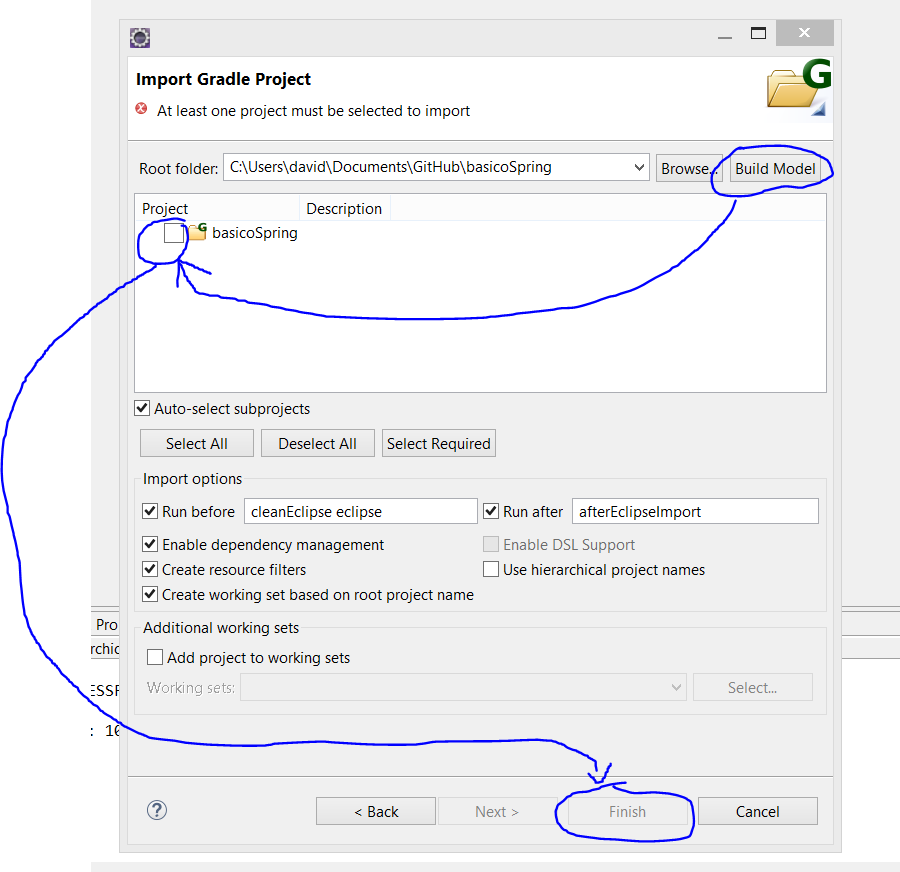Screen dimensions: 900x872
Task: Cancel the import dialog
Action: 758,811
